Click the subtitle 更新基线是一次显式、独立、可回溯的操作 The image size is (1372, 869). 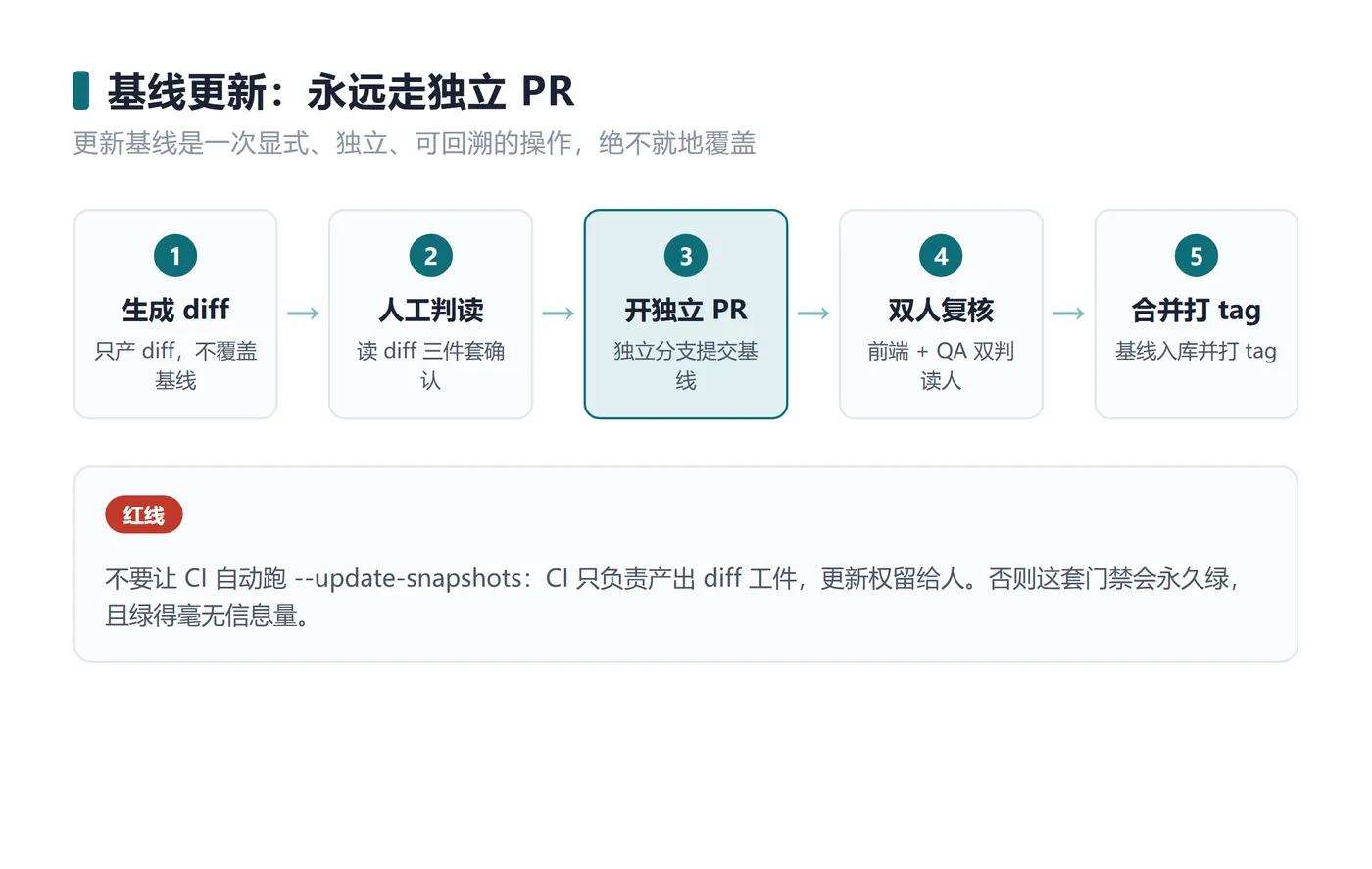click(322, 143)
